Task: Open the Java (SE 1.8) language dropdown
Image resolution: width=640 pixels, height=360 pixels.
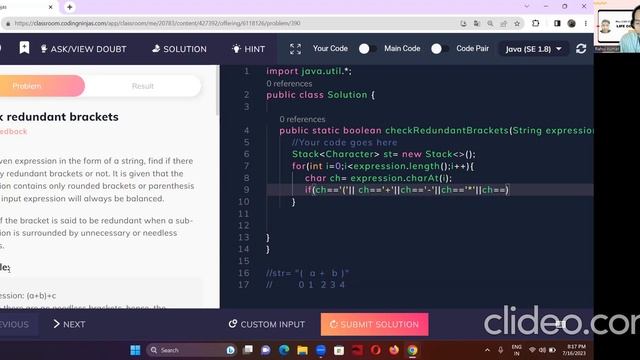Action: tap(533, 49)
